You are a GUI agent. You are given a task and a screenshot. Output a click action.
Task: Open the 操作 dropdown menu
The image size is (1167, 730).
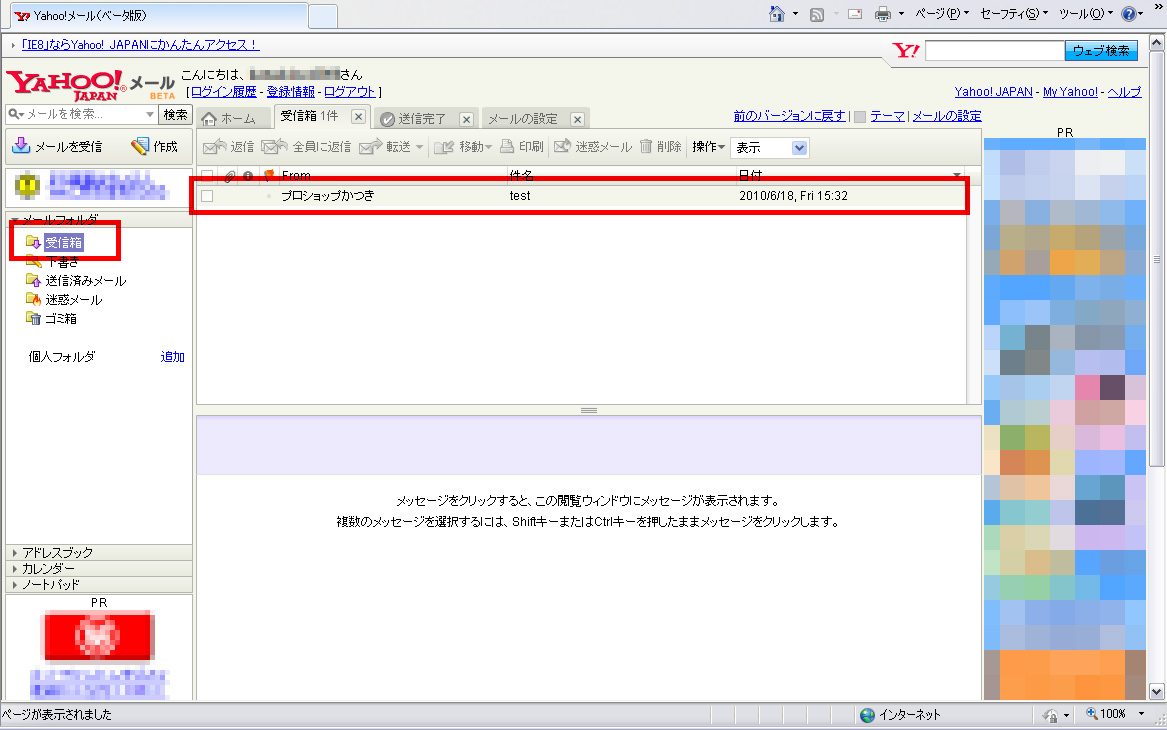[709, 147]
